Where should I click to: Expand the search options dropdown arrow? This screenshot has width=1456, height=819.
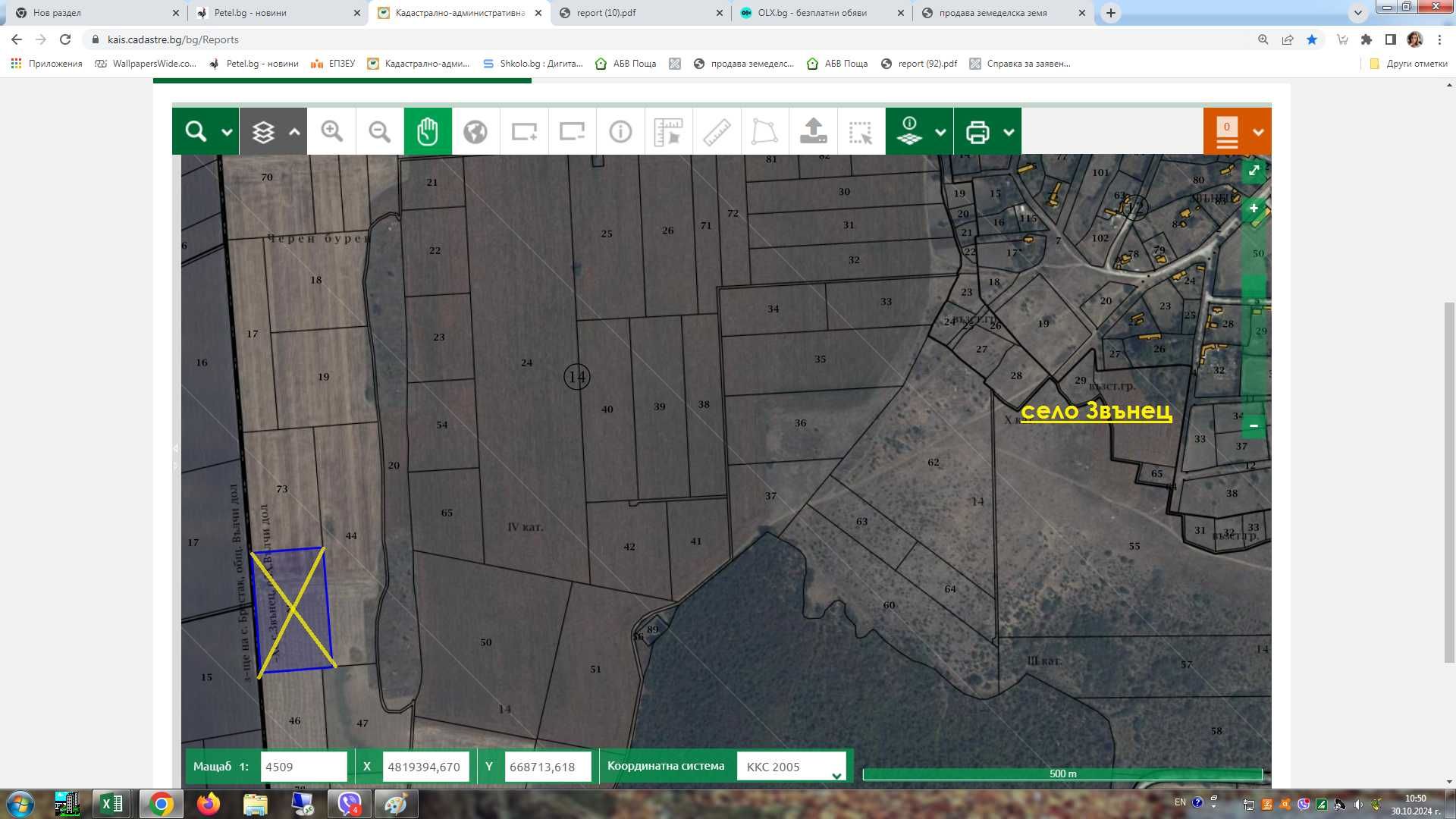coord(227,132)
